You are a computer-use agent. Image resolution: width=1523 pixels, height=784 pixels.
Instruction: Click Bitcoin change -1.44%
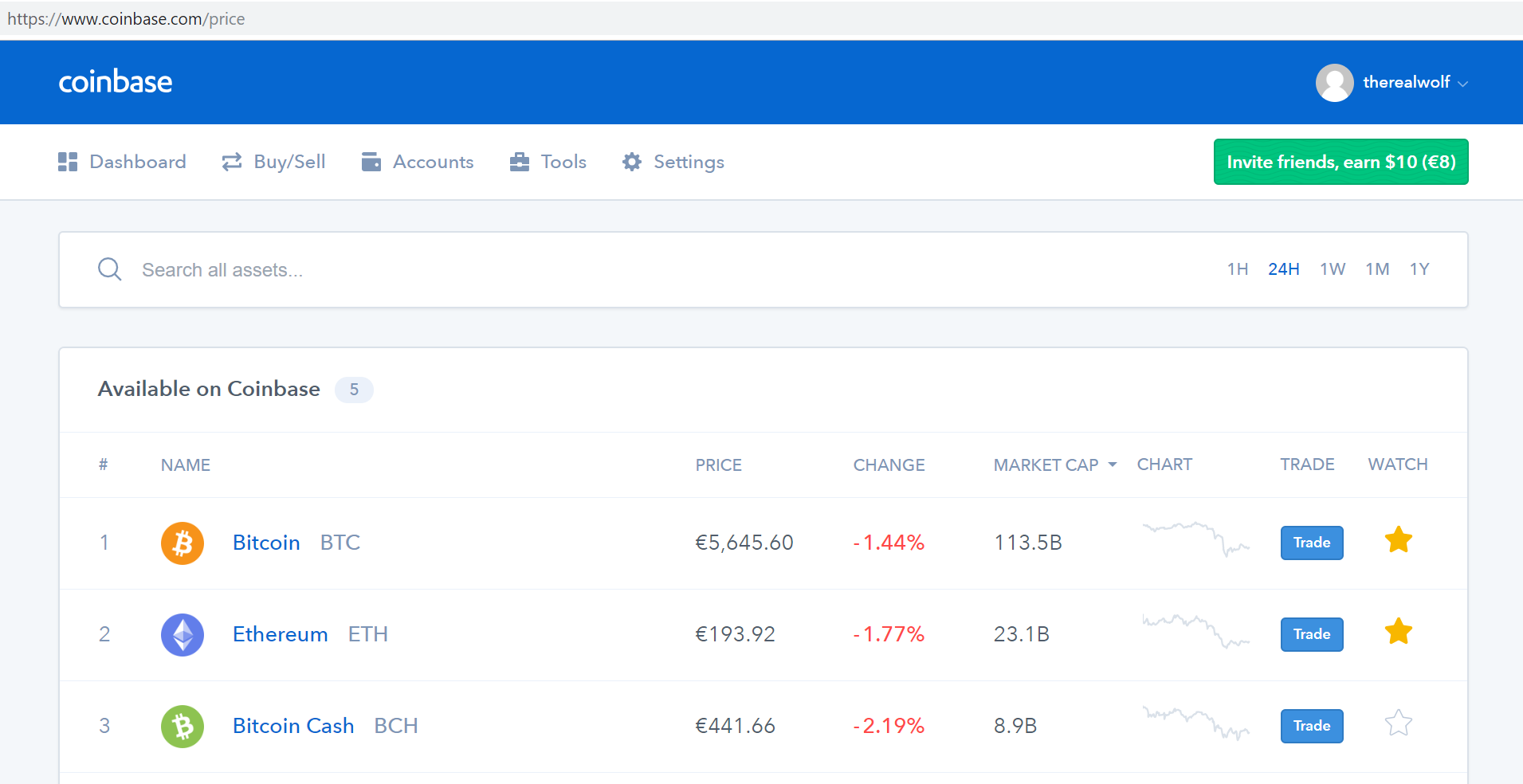coord(889,543)
